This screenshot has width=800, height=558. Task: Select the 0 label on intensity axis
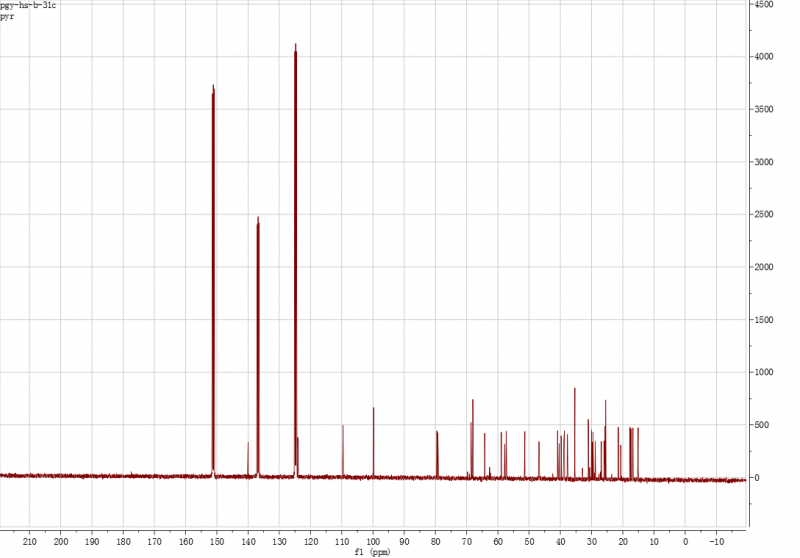pyautogui.click(x=757, y=478)
